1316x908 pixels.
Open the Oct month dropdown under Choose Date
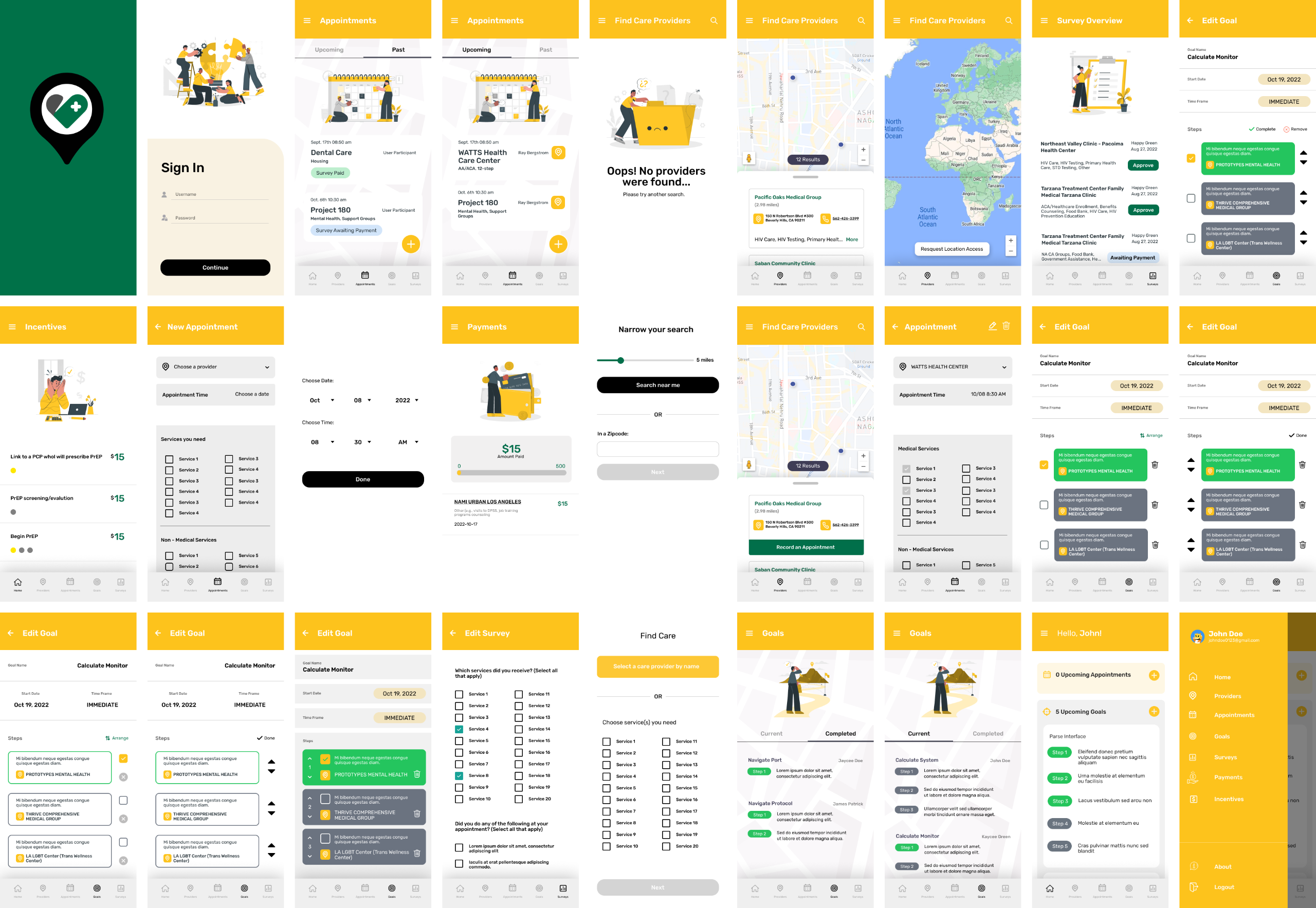click(322, 400)
